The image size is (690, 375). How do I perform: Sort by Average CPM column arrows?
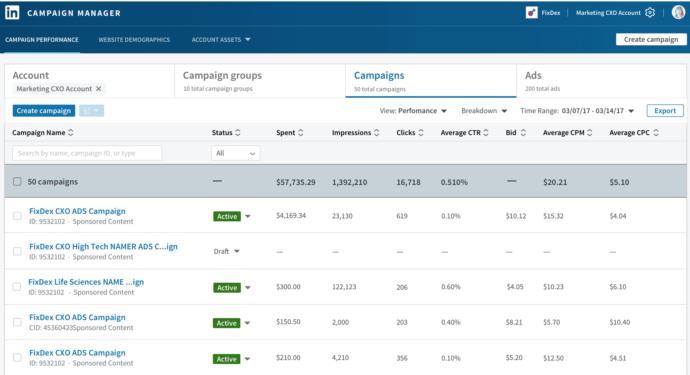coord(590,132)
